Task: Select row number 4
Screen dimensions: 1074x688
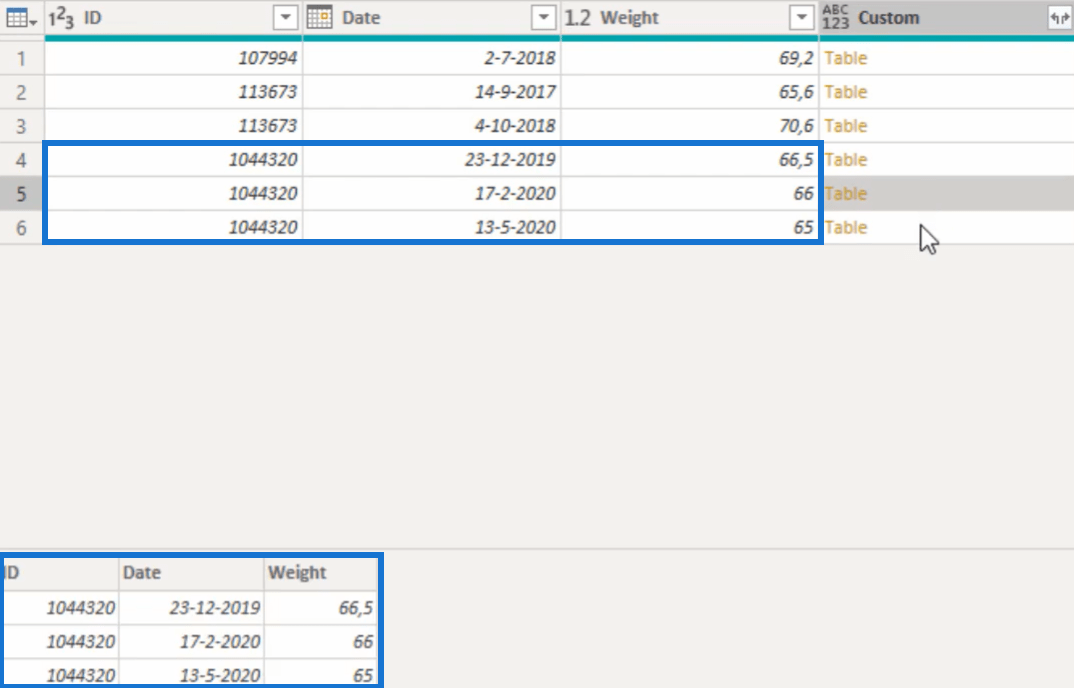Action: (22, 160)
